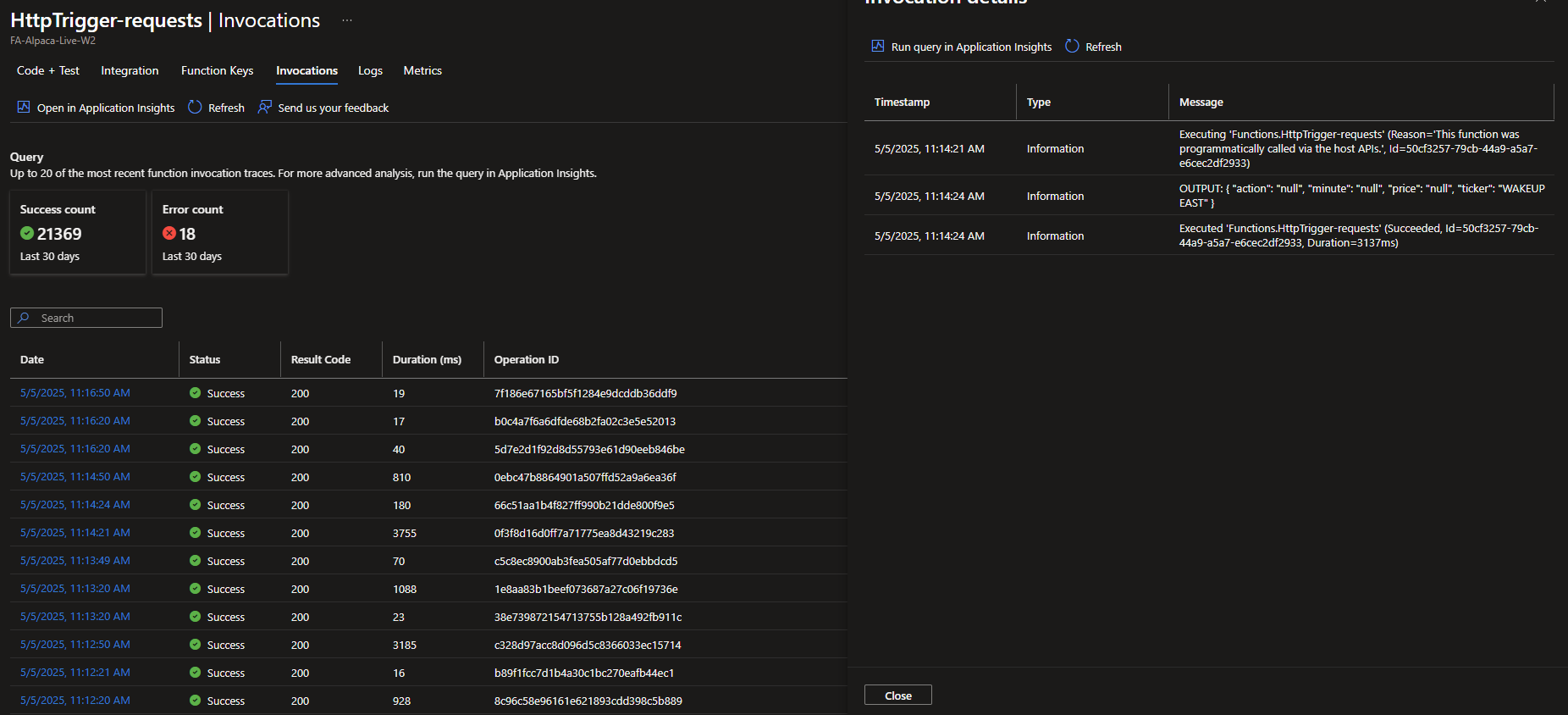Screen dimensions: 1568x715
Task: Click green success icon in Success count card
Action: (x=27, y=233)
